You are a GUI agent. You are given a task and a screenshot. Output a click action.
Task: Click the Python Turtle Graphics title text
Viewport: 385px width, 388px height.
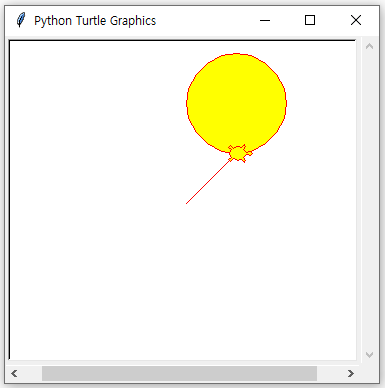click(95, 21)
